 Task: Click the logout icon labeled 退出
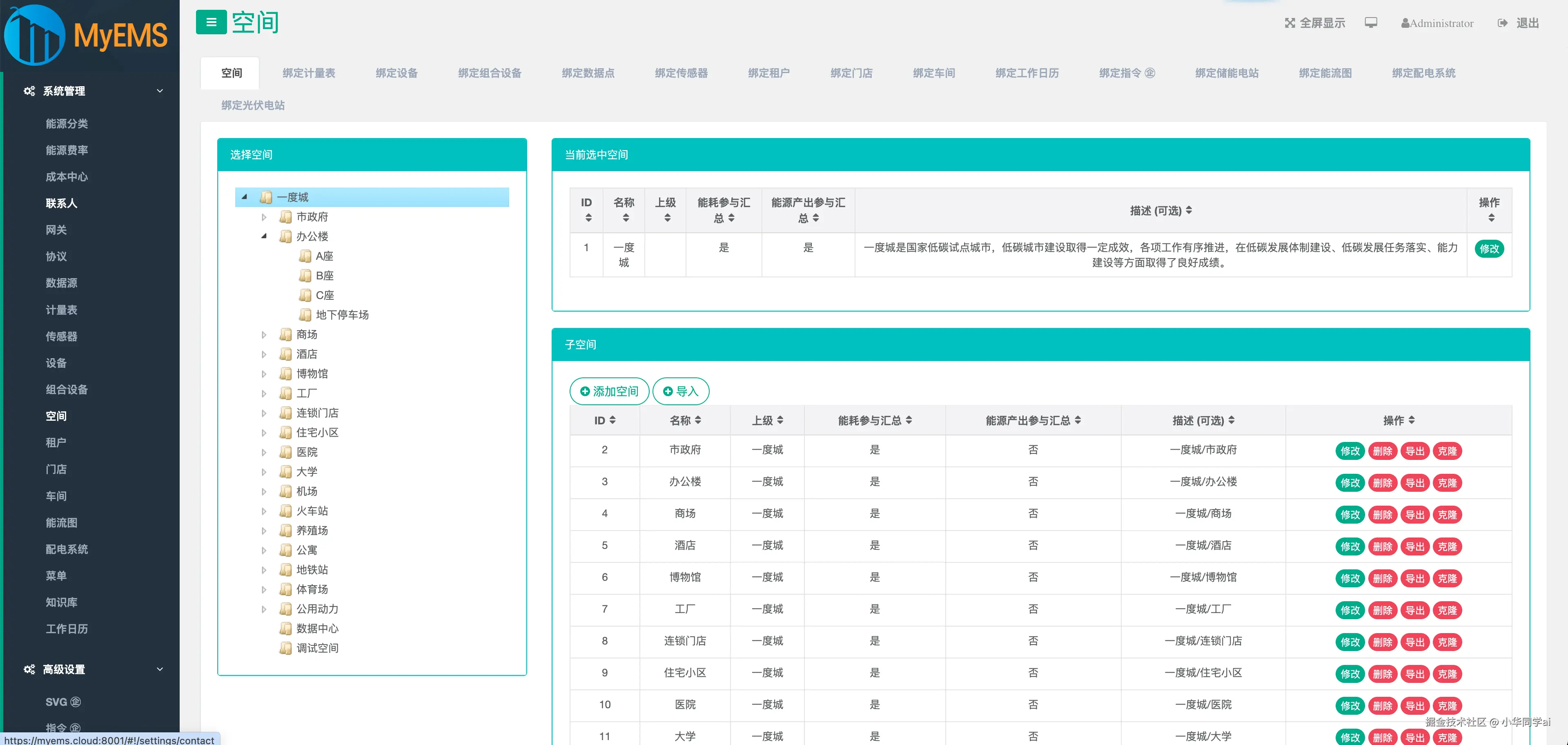pos(1502,23)
